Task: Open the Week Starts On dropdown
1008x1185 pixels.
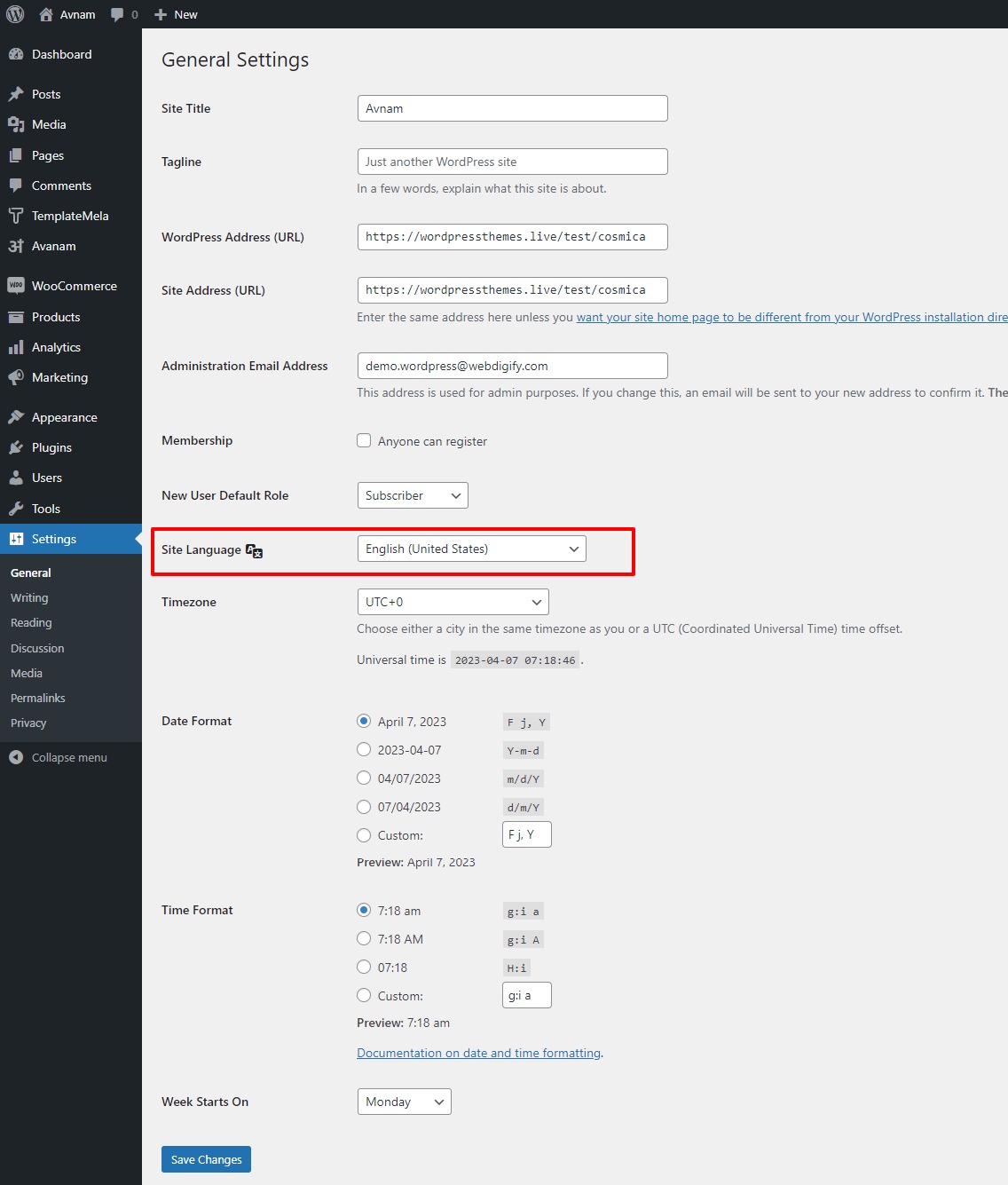Action: point(405,1102)
